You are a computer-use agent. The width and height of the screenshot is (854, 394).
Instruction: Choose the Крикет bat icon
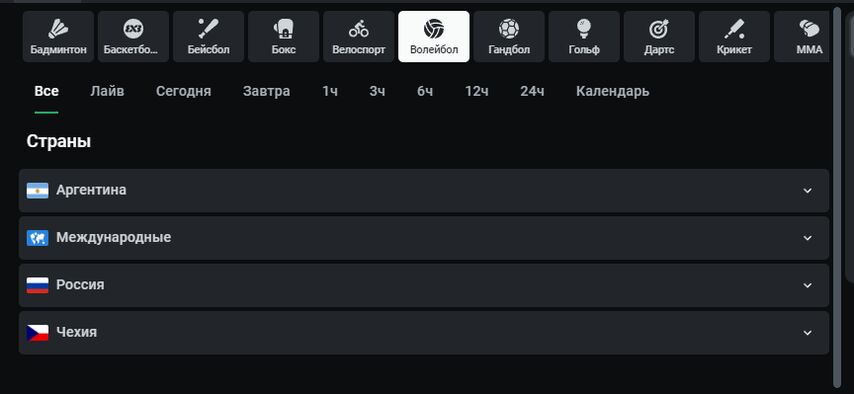[734, 28]
